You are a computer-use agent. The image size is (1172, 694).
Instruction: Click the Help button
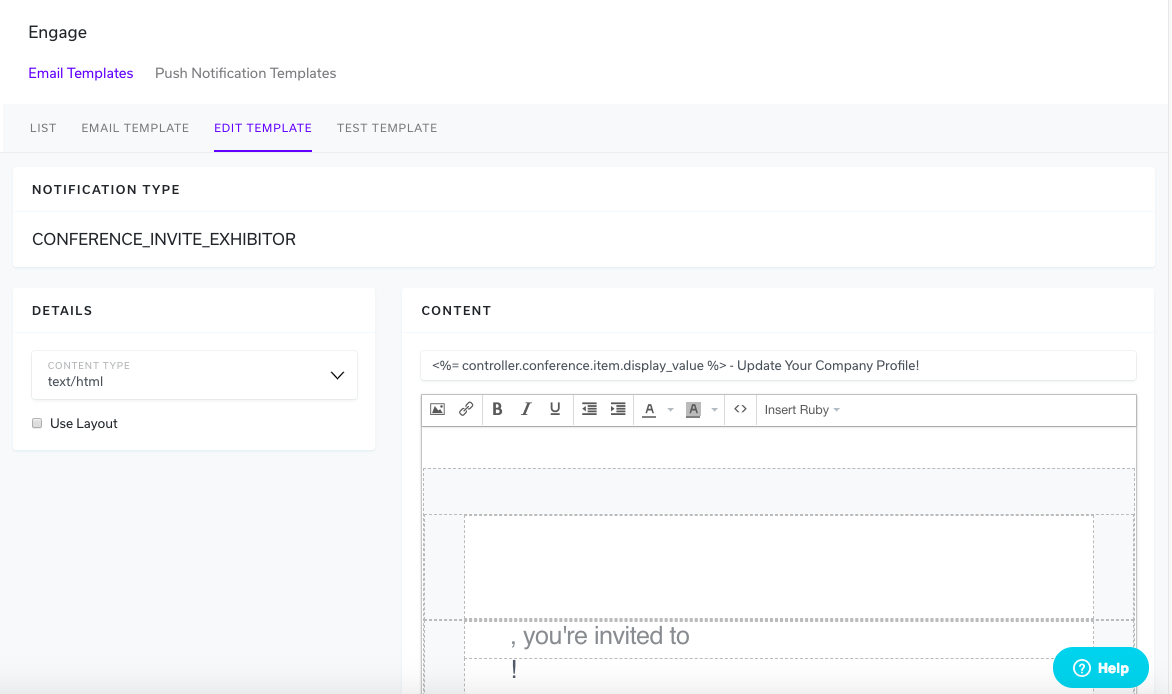point(1100,668)
